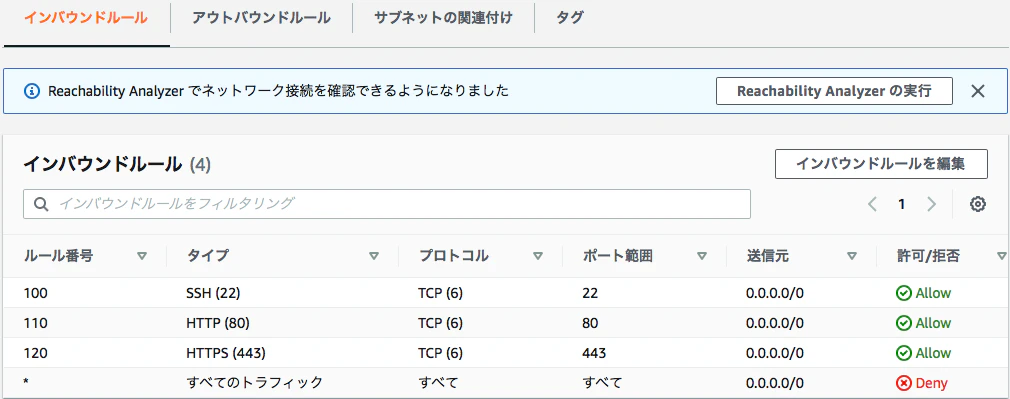Click the 0.0.0.0/0 source of rule 100

(x=775, y=293)
